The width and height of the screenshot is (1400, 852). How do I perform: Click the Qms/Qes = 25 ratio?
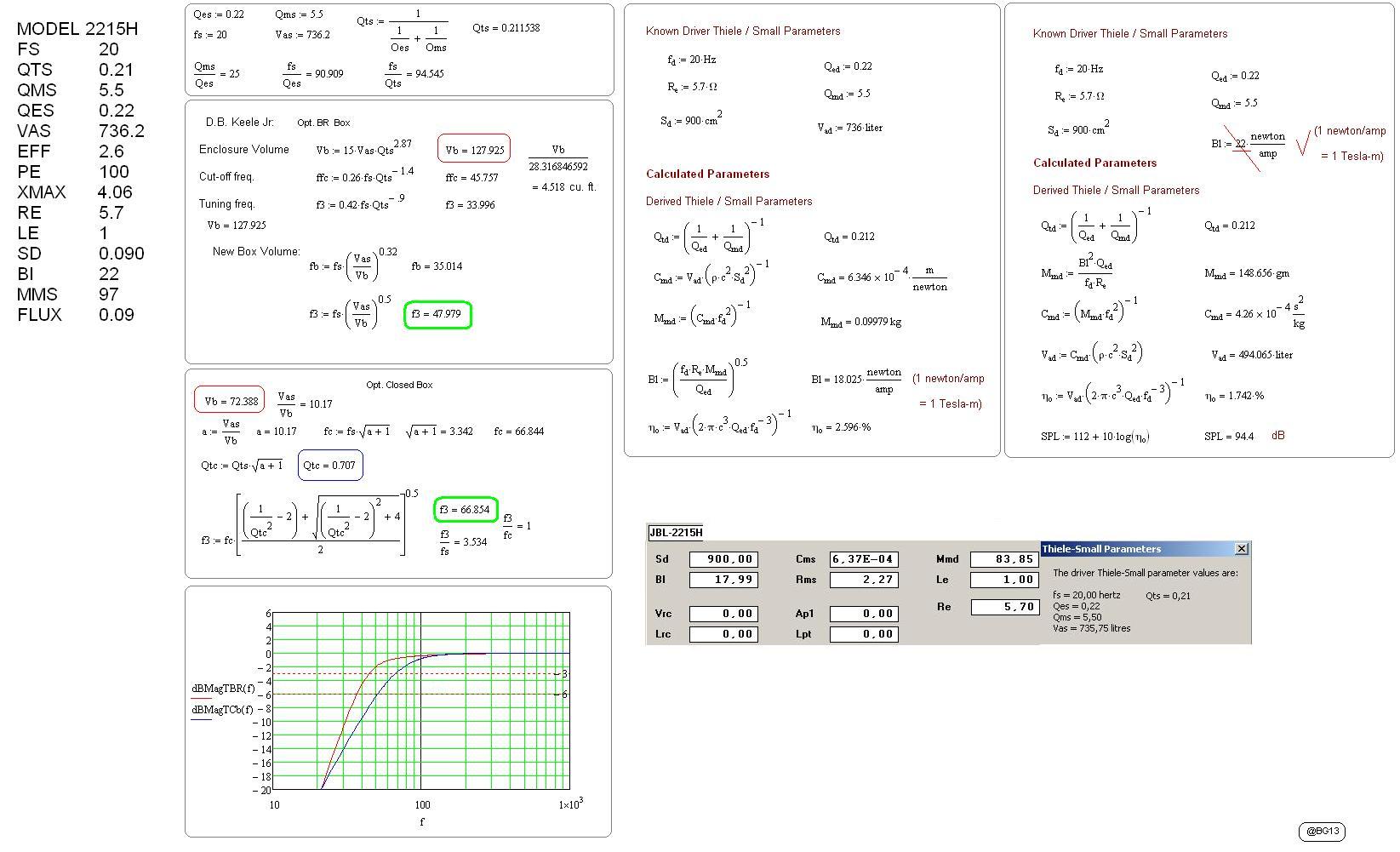point(216,74)
